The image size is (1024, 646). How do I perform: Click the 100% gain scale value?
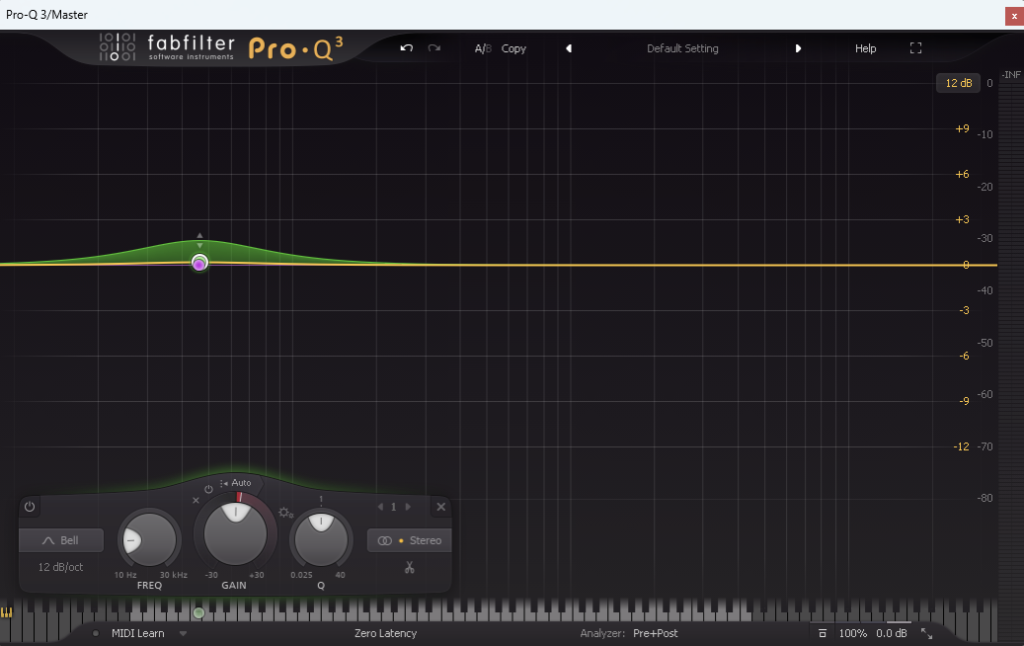click(x=852, y=633)
